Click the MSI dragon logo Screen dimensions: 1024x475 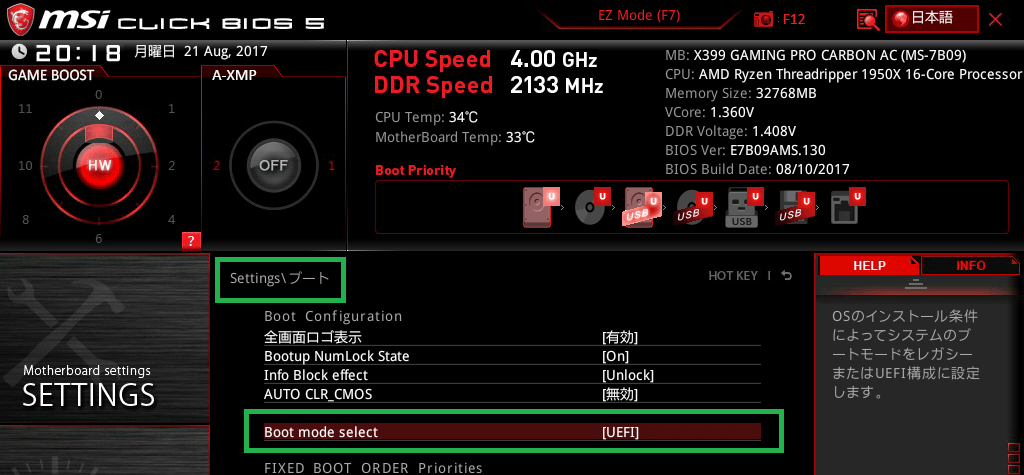[20, 18]
